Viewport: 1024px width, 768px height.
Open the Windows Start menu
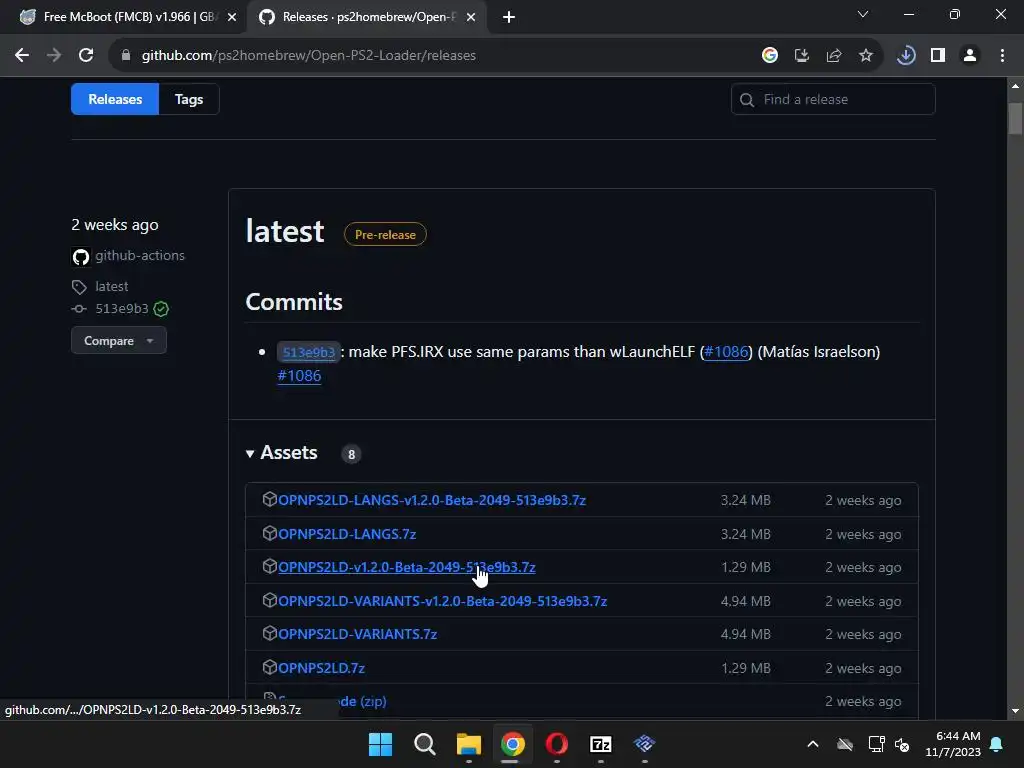[x=380, y=744]
